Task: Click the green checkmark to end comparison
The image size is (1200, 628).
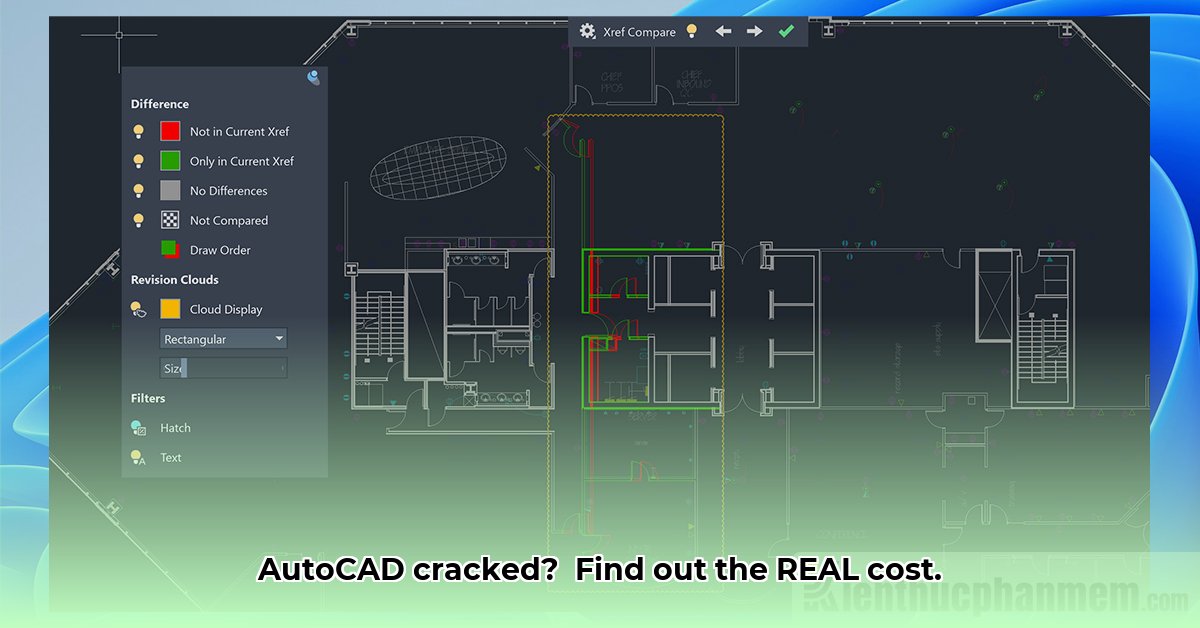Action: [786, 31]
